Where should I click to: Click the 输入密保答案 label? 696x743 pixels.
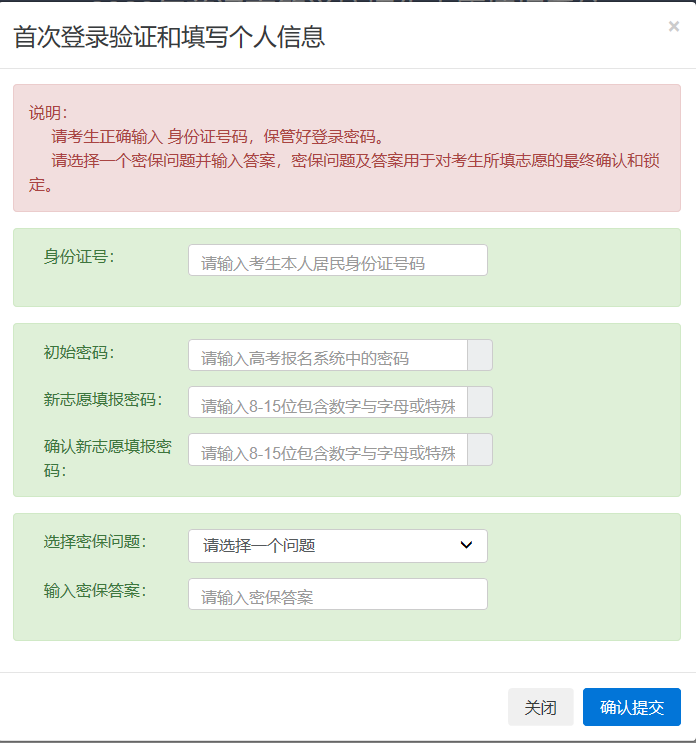pyautogui.click(x=95, y=591)
